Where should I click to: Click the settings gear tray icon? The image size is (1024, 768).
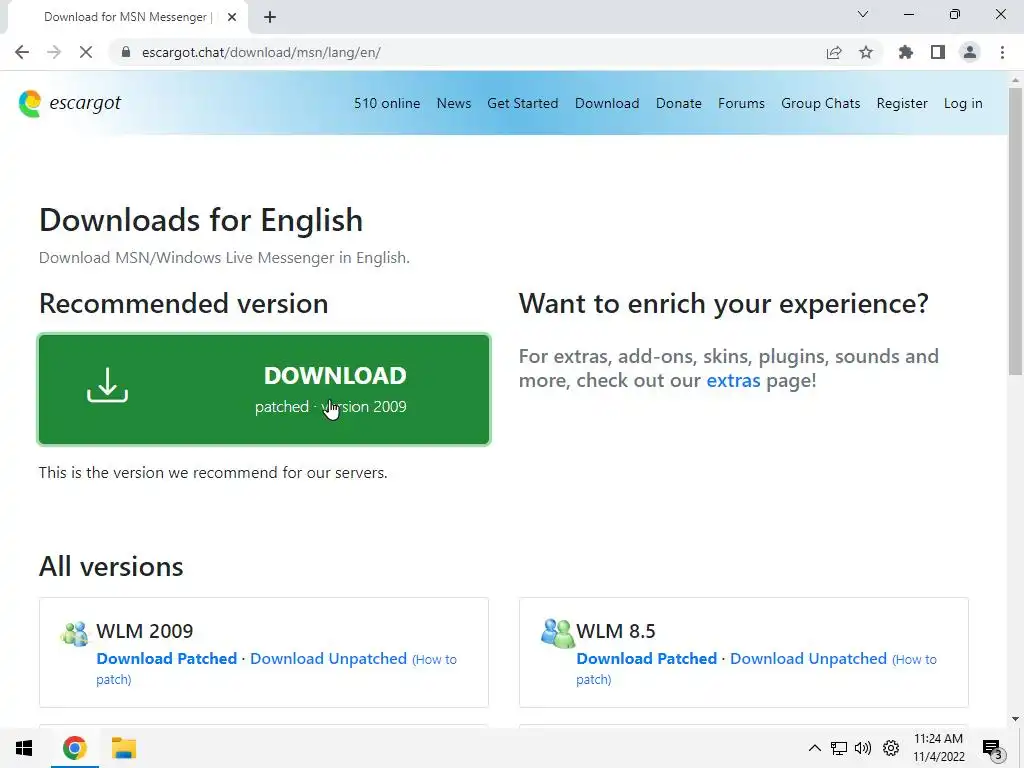[x=891, y=748]
